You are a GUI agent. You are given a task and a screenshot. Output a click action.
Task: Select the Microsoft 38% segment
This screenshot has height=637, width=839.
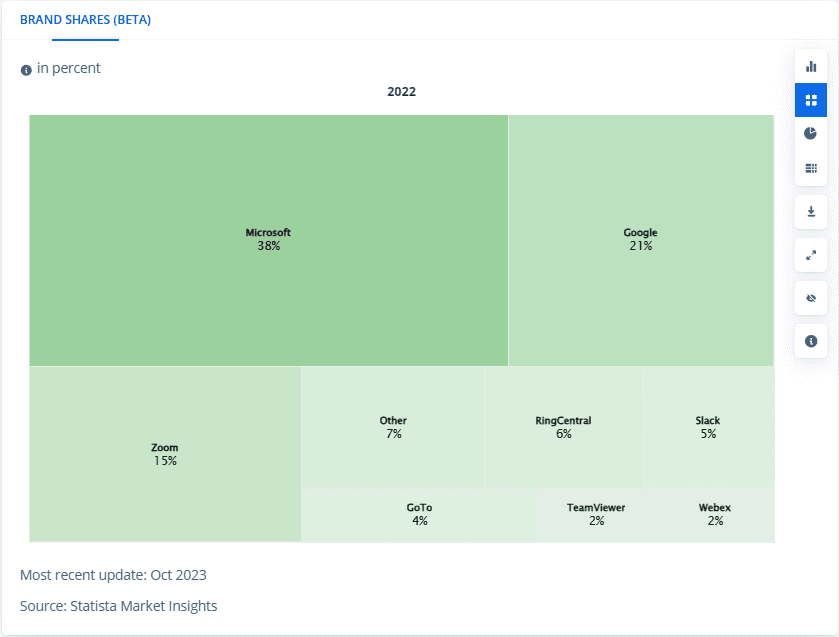268,238
